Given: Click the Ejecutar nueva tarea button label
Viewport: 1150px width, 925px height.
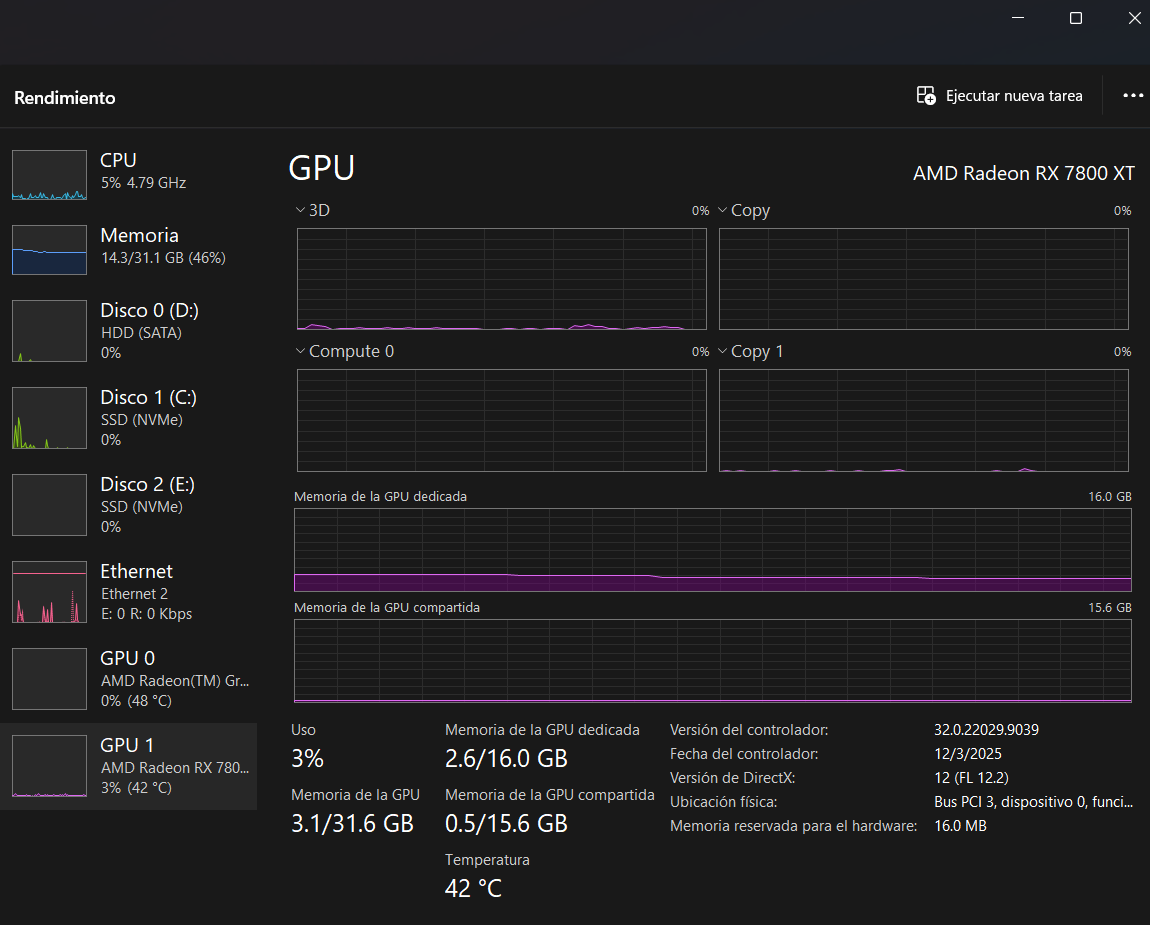Looking at the screenshot, I should pyautogui.click(x=1014, y=96).
